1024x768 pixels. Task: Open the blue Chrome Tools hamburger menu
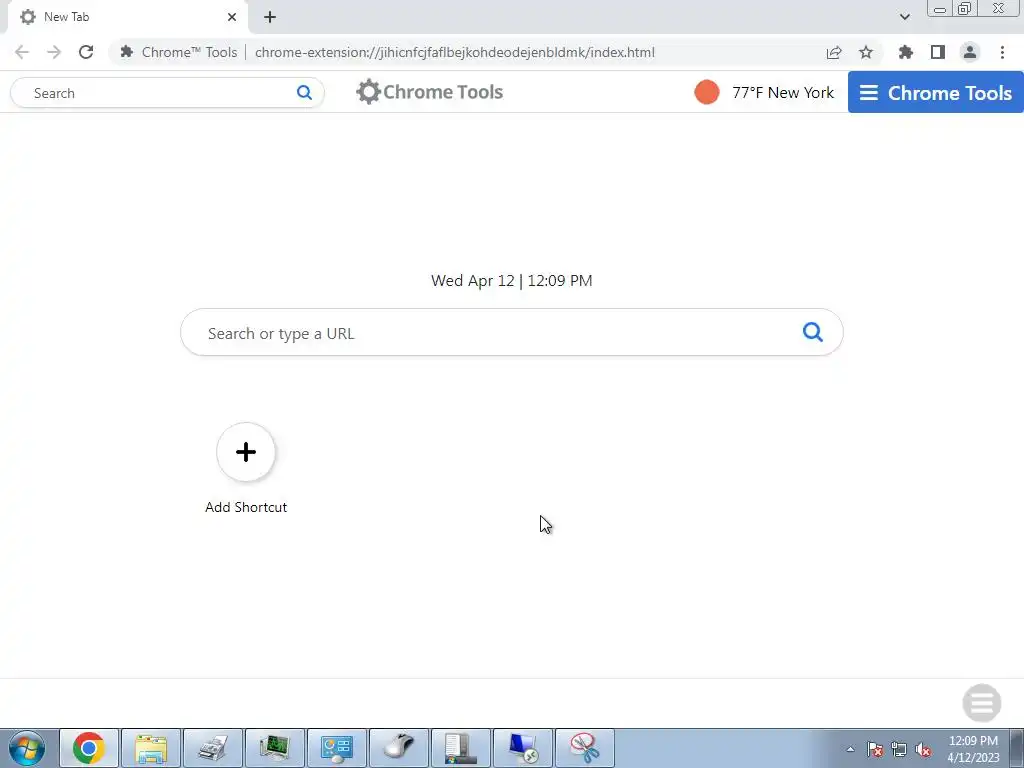pyautogui.click(x=935, y=92)
